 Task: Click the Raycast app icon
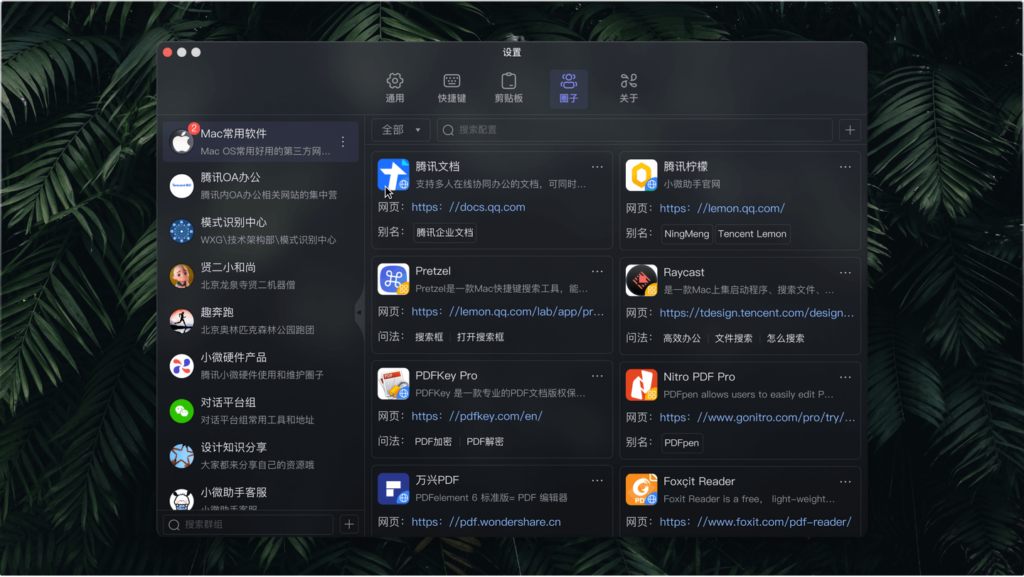tap(641, 279)
